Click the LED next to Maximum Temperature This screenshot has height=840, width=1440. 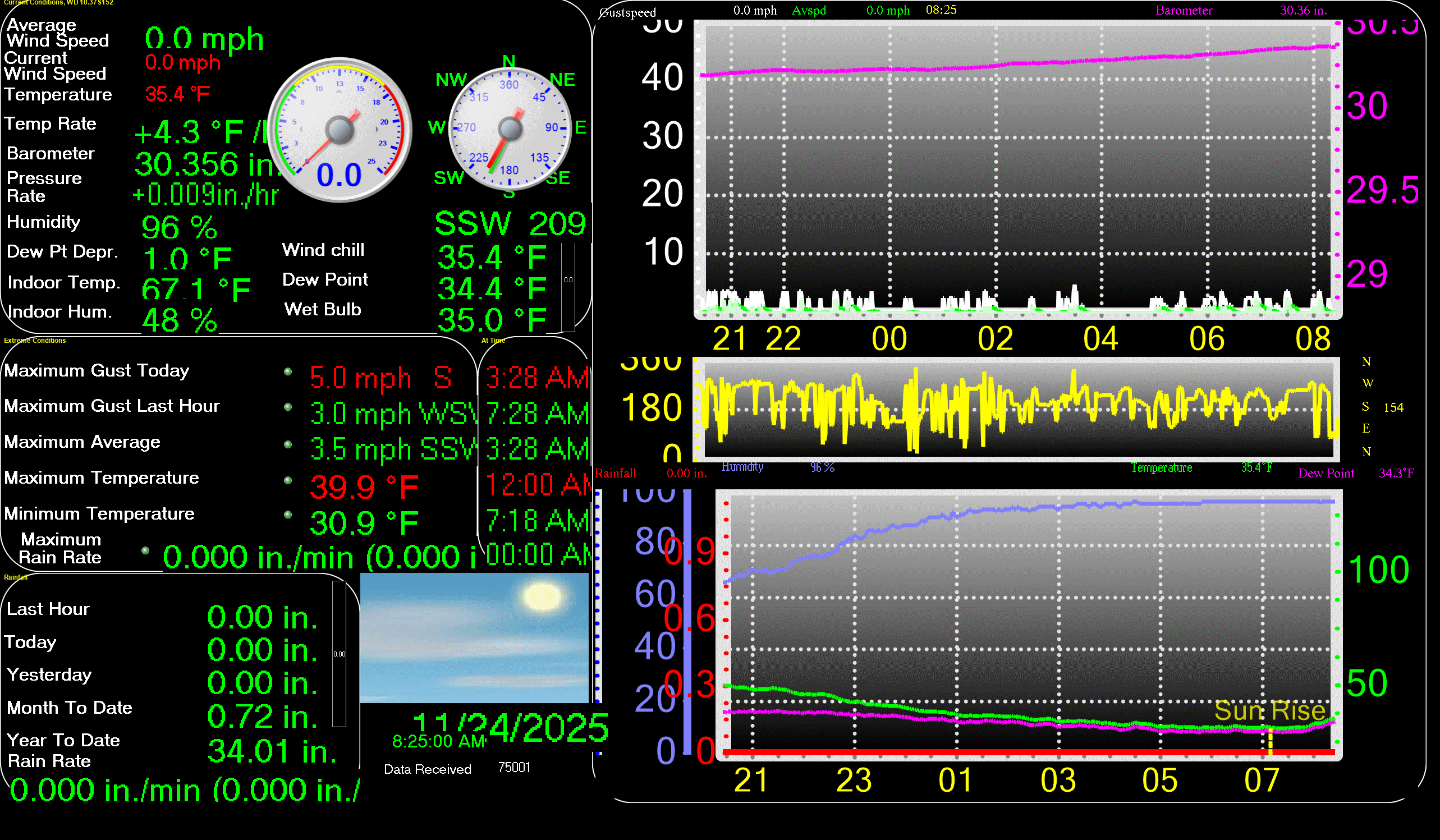pyautogui.click(x=288, y=480)
